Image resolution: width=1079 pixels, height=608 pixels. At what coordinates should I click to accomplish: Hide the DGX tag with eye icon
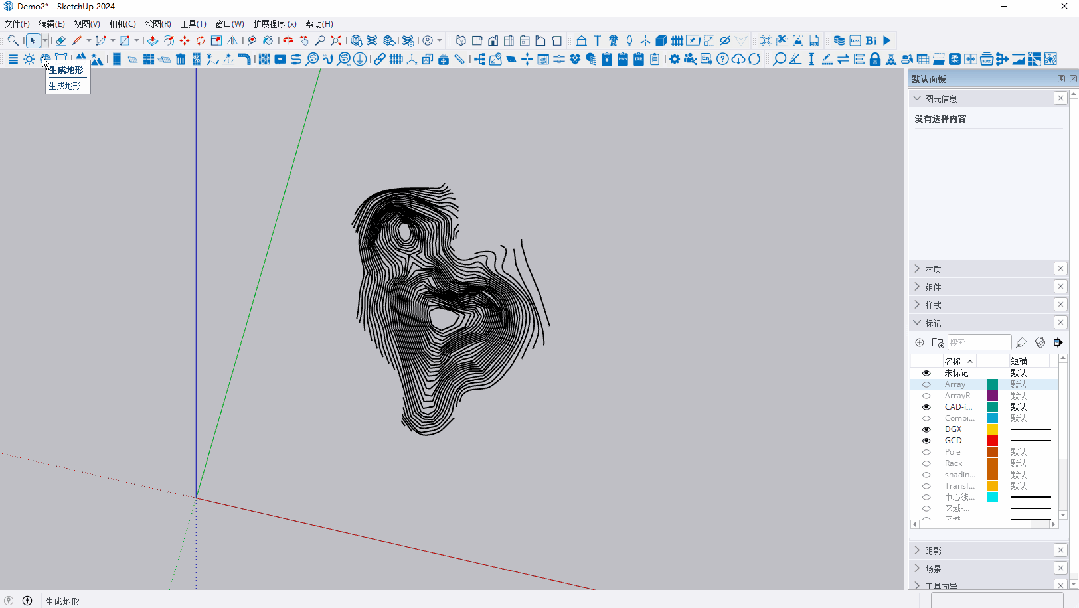pos(926,429)
